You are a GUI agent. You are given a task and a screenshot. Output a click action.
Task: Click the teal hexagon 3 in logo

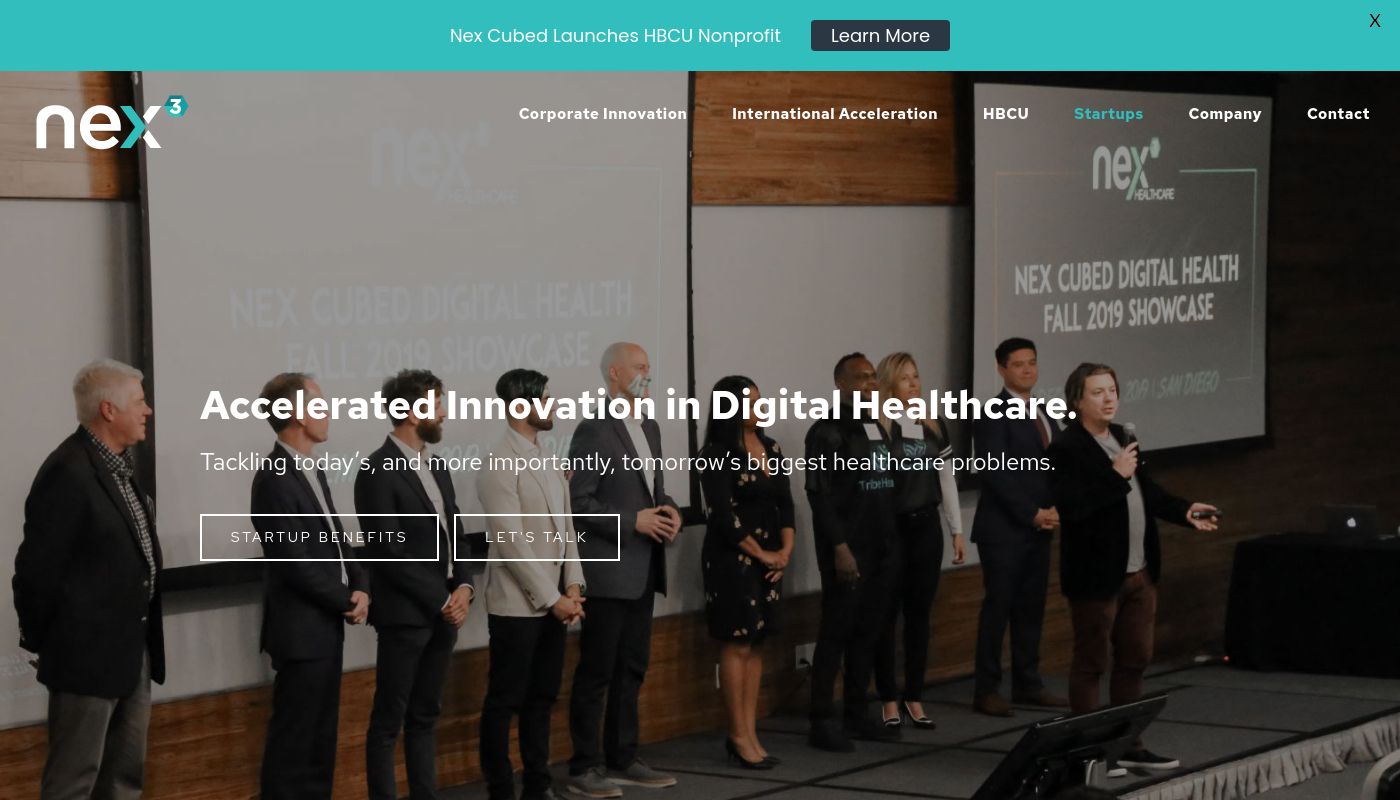pyautogui.click(x=176, y=106)
